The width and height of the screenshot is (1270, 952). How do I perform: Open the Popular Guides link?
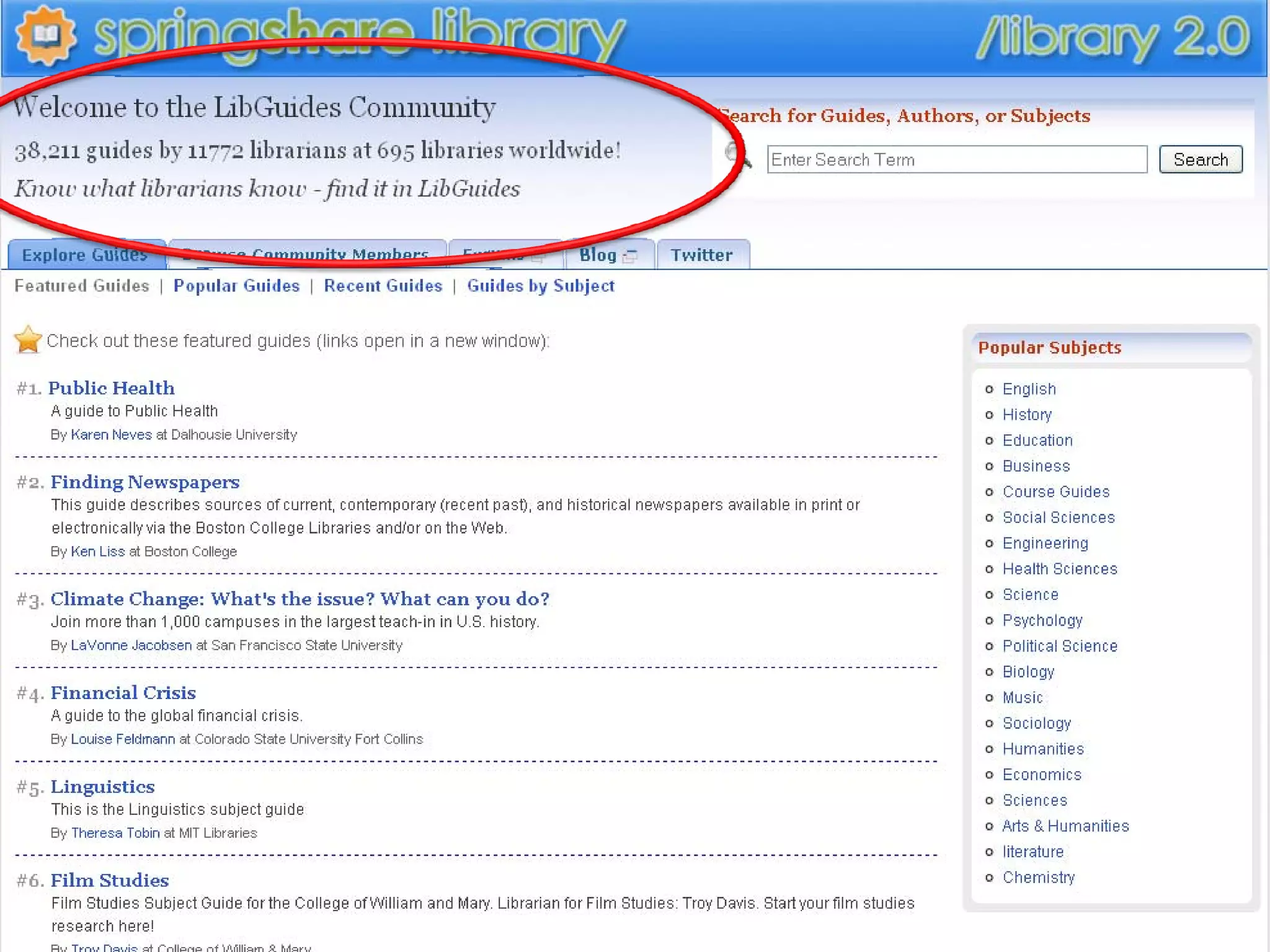point(236,286)
